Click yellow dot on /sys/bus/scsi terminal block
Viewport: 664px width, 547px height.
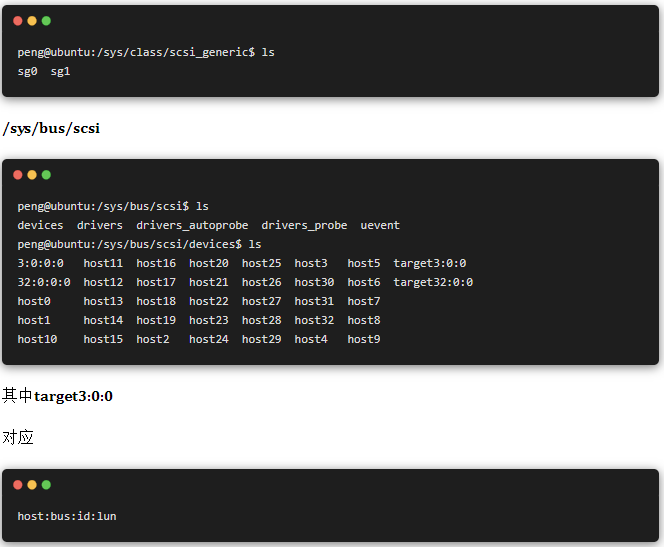(x=32, y=175)
